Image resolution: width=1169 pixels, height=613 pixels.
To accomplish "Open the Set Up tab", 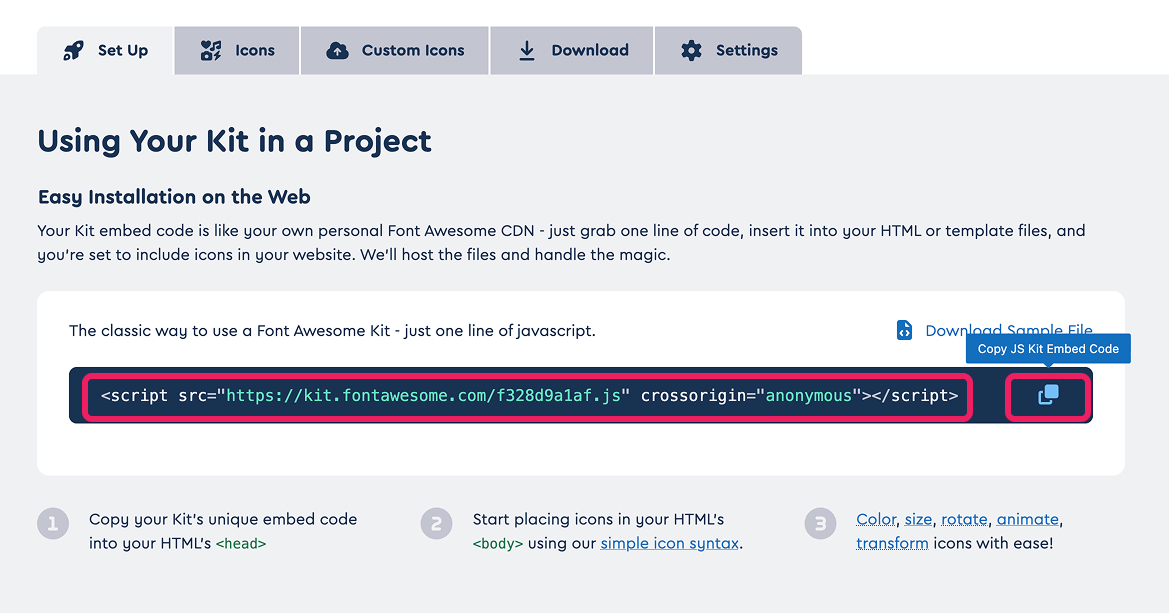I will [105, 51].
